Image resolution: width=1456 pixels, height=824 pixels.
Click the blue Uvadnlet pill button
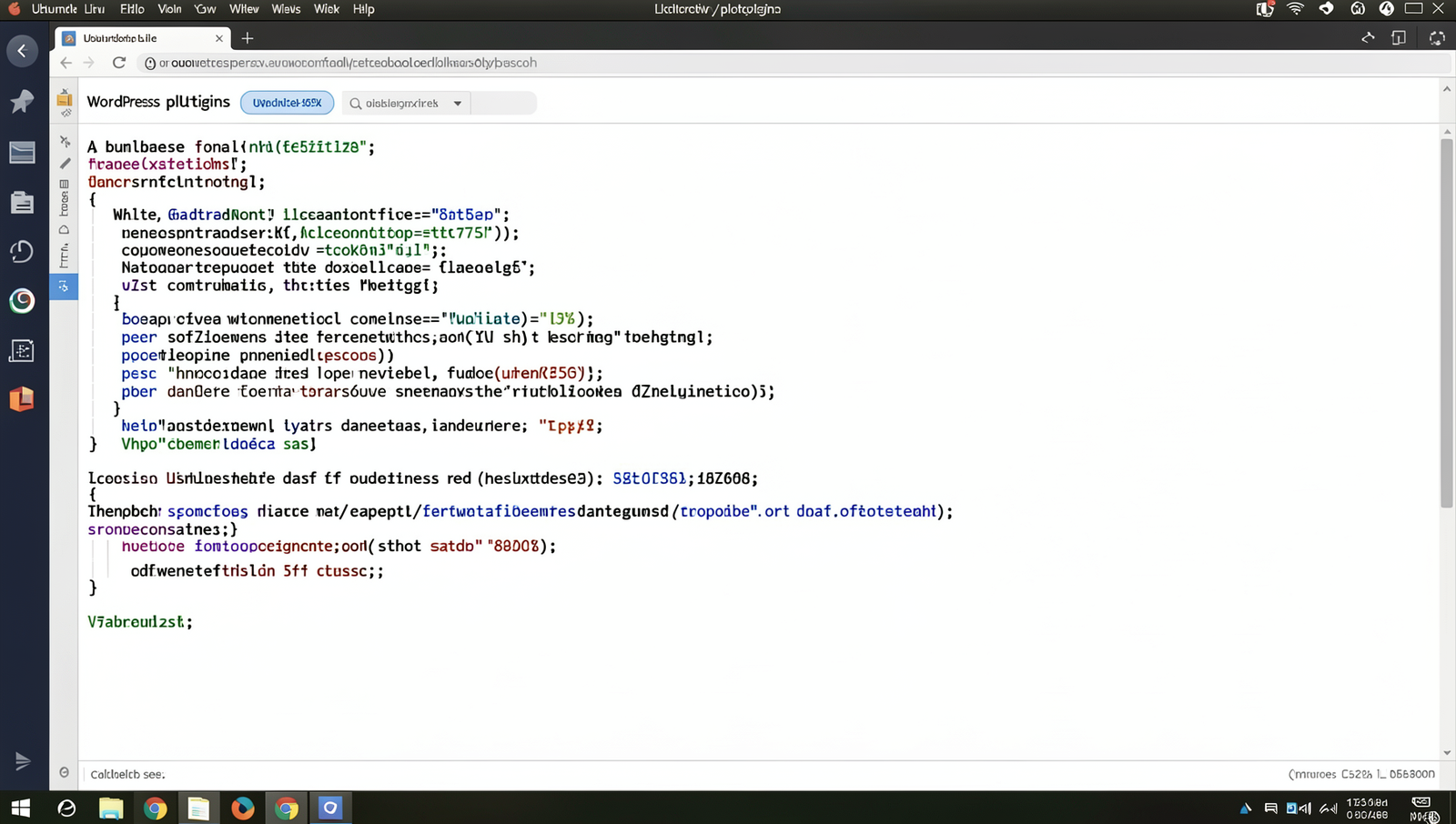(288, 103)
